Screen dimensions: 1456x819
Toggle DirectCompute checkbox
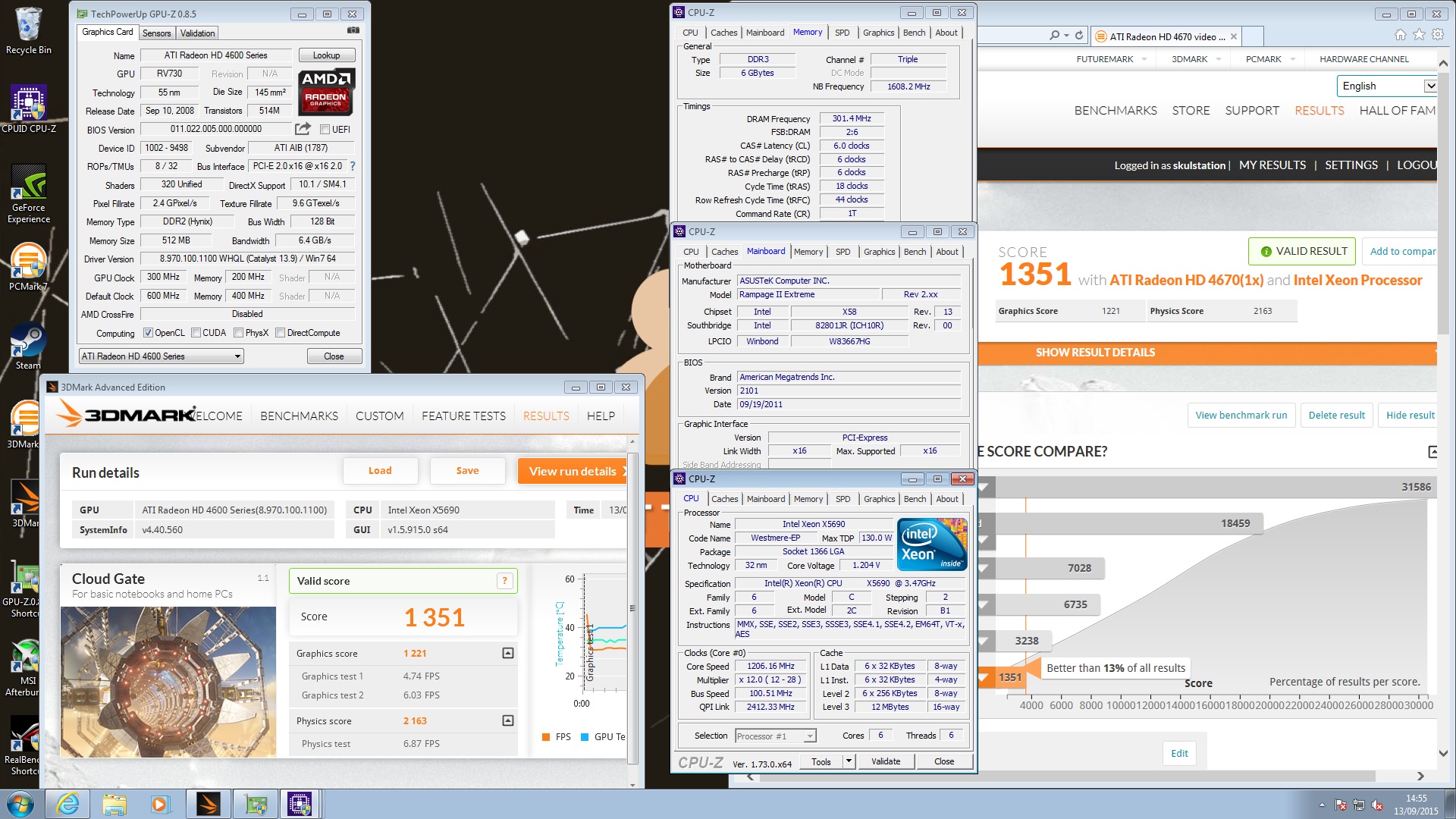pos(281,333)
